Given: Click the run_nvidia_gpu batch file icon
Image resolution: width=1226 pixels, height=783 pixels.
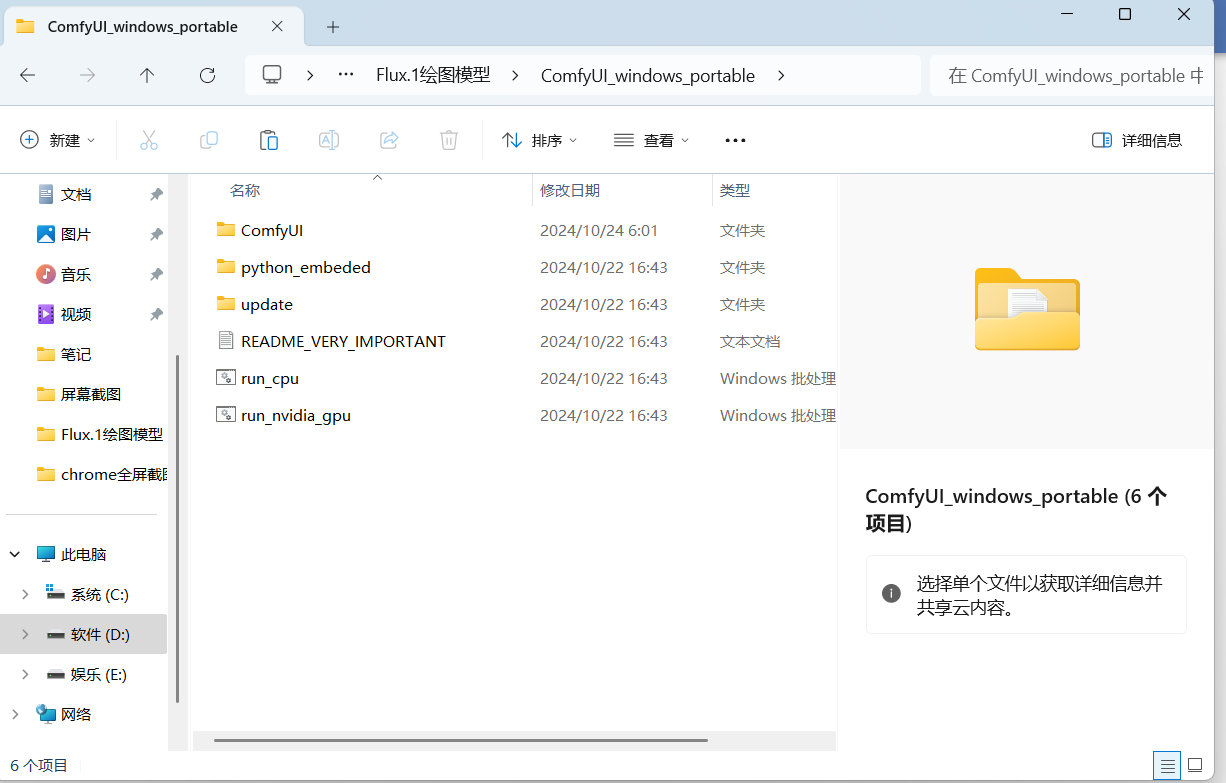Looking at the screenshot, I should [x=226, y=415].
